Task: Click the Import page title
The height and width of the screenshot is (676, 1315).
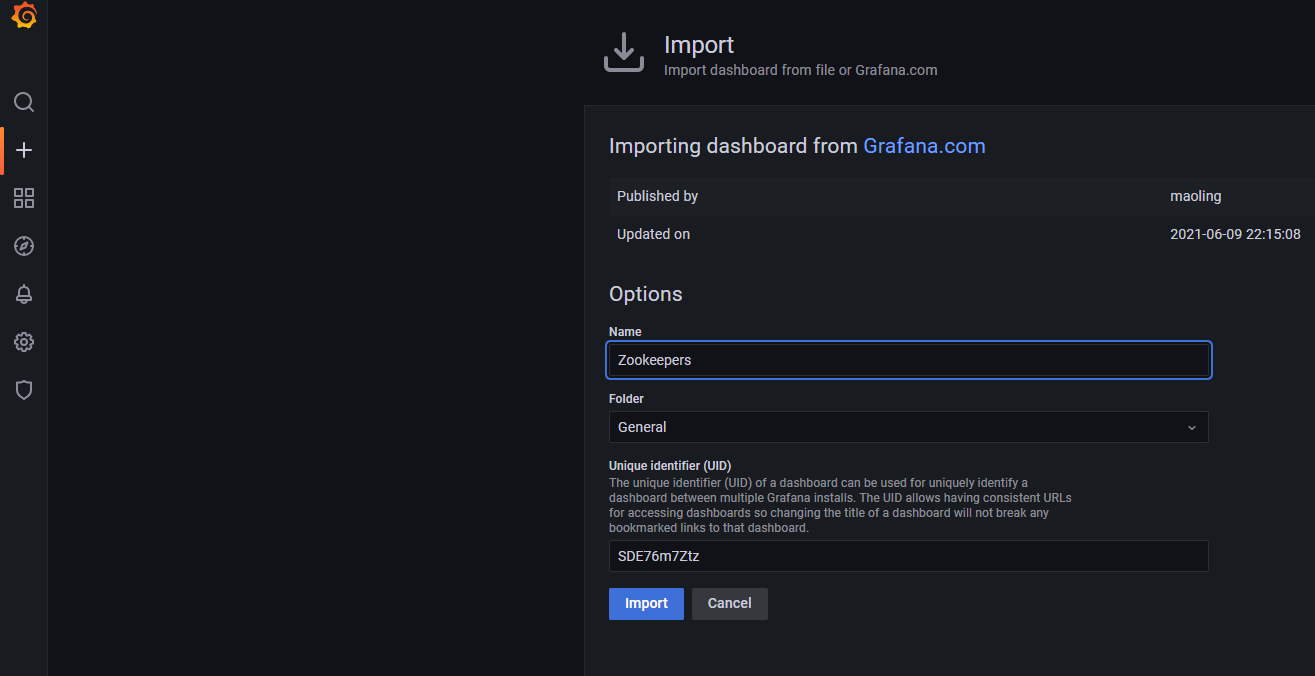Action: [x=699, y=45]
